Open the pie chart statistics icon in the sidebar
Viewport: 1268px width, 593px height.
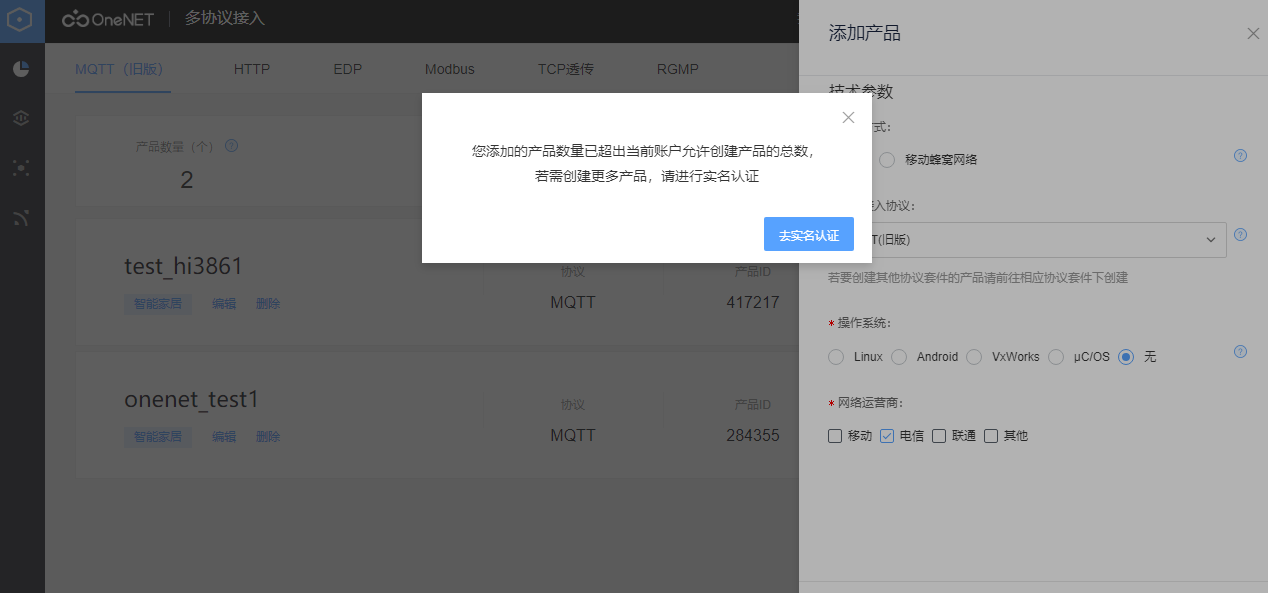point(20,68)
